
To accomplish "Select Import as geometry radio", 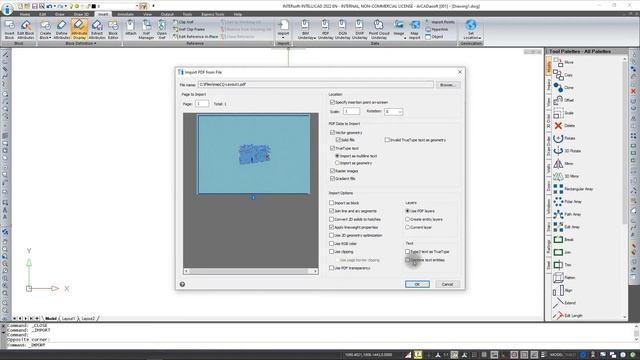I will point(337,163).
